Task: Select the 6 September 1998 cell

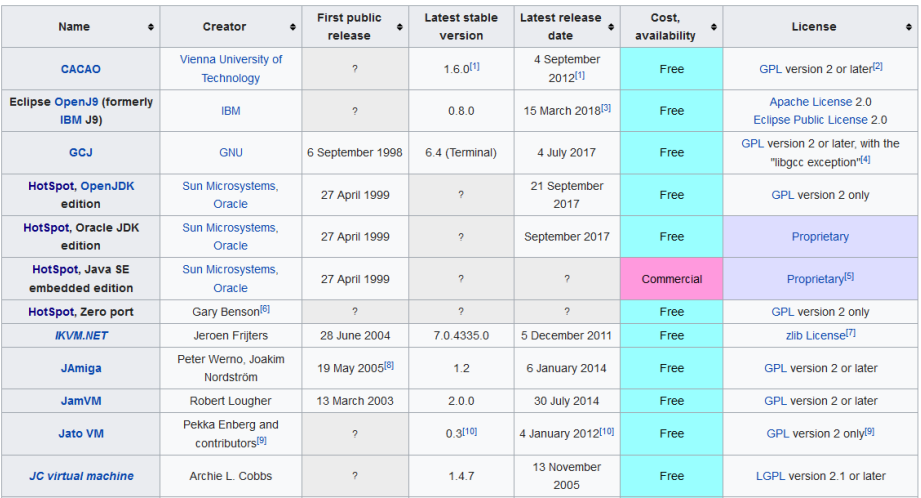Action: (355, 153)
